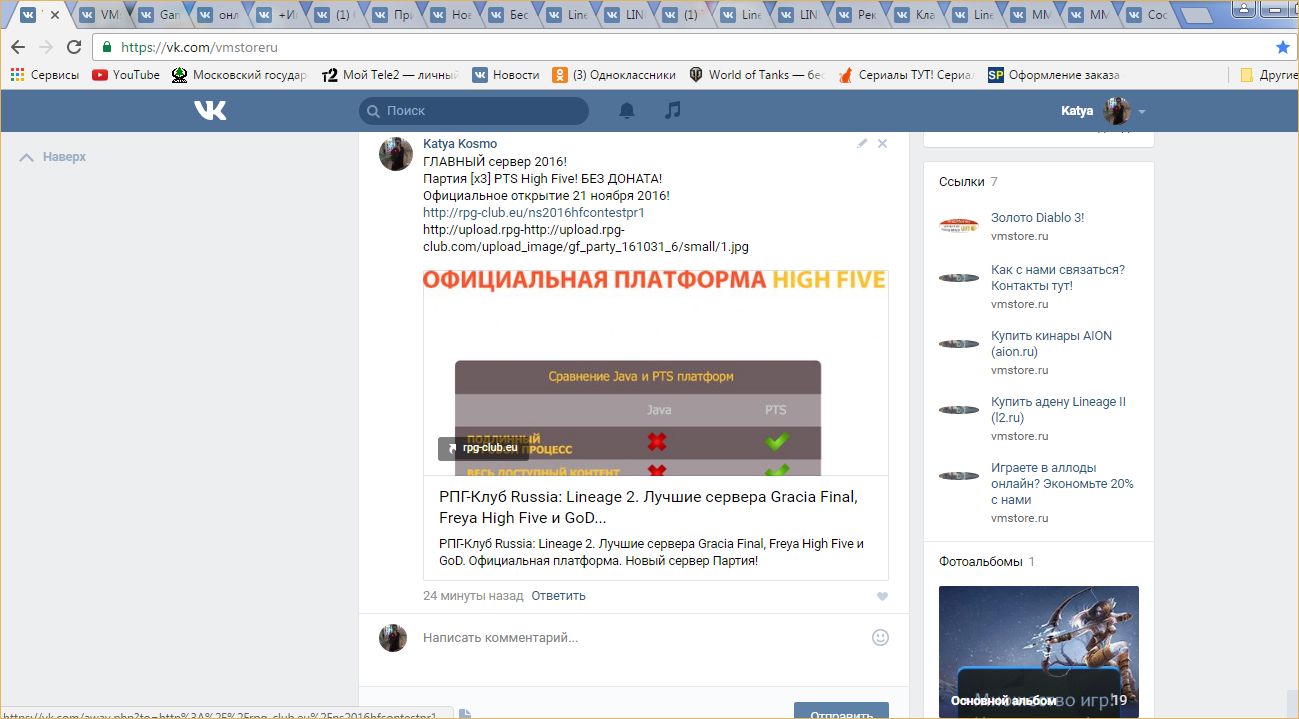Focus the Написать комментарий input
This screenshot has width=1299, height=719.
(640, 637)
